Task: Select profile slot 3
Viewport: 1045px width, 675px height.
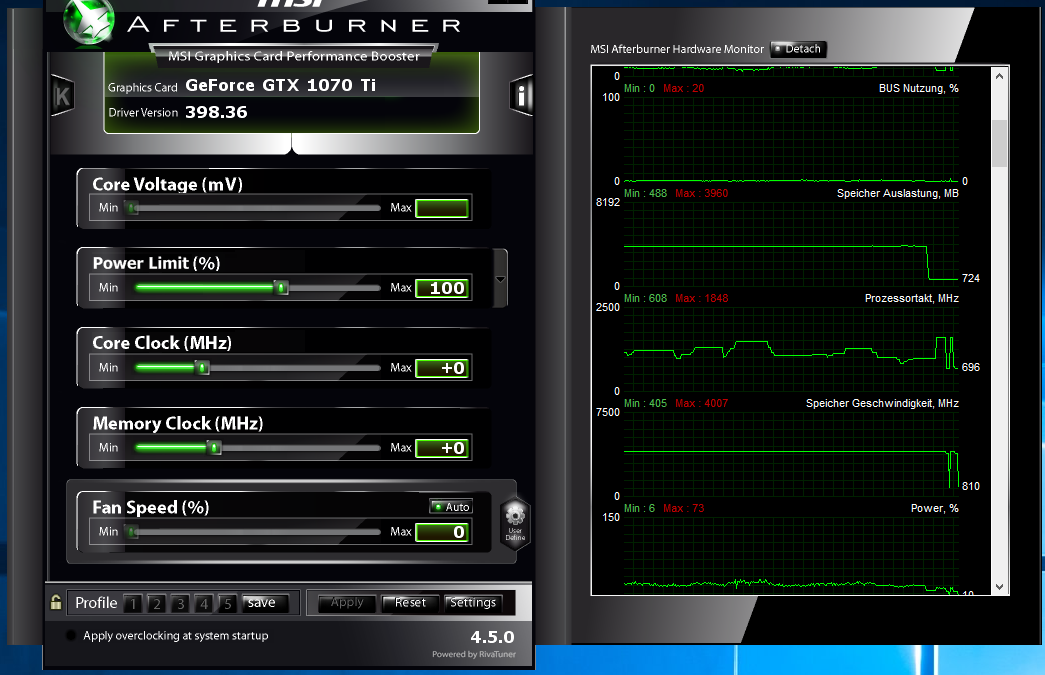Action: [x=180, y=604]
